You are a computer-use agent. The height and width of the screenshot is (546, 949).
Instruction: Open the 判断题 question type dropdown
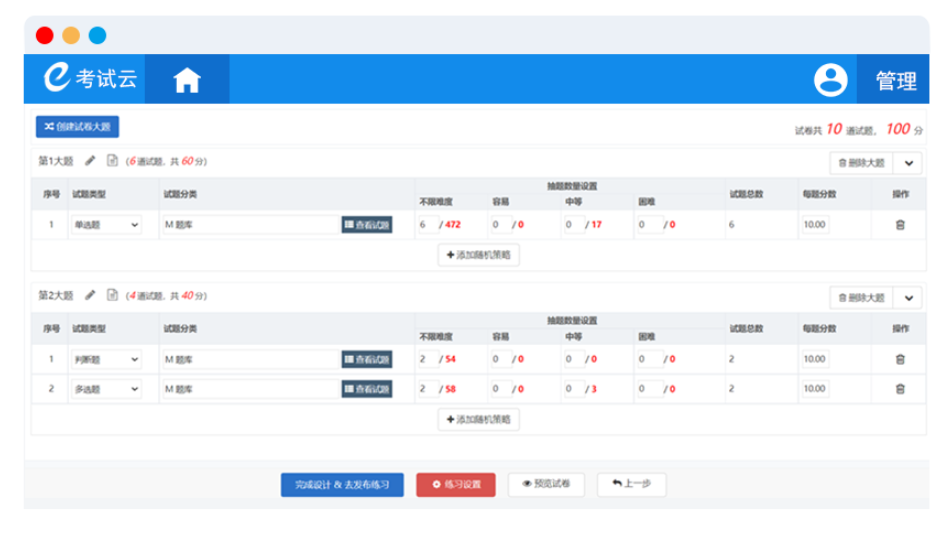pyautogui.click(x=106, y=359)
